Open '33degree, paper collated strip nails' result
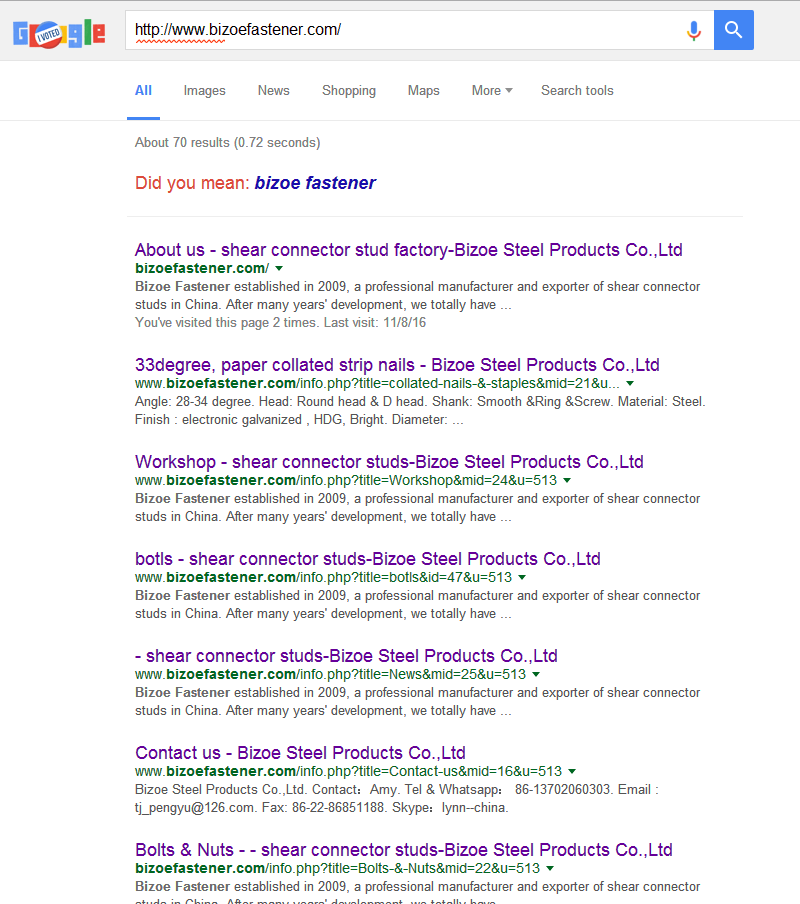 pyautogui.click(x=397, y=365)
